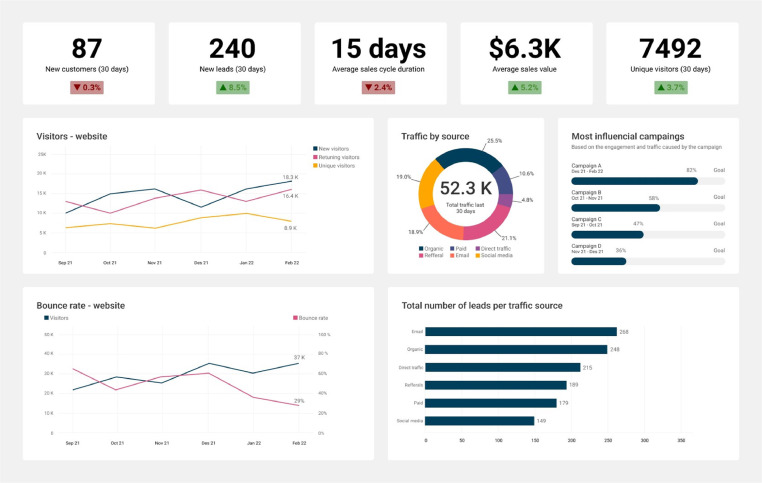Click the small purple 4.8% donut segment
The width and height of the screenshot is (762, 483).
tap(505, 200)
